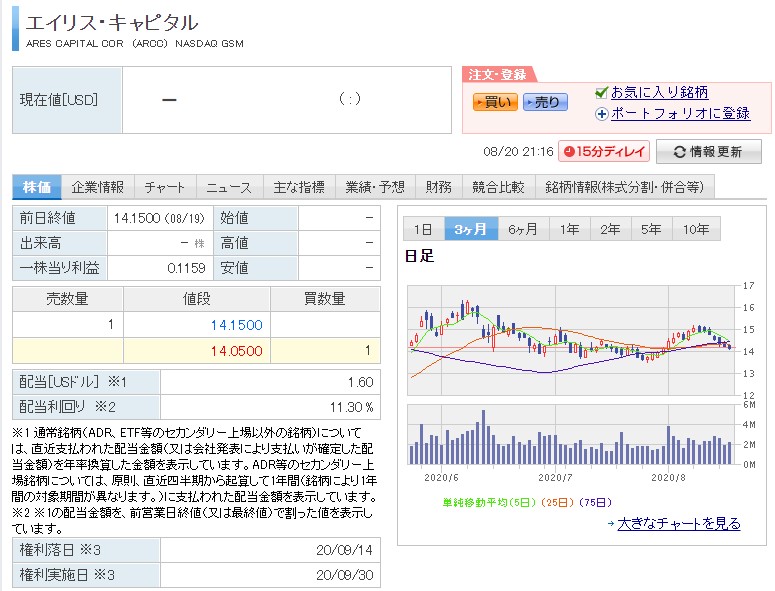Select the 財務 tab
This screenshot has height=591, width=775.
pyautogui.click(x=438, y=187)
